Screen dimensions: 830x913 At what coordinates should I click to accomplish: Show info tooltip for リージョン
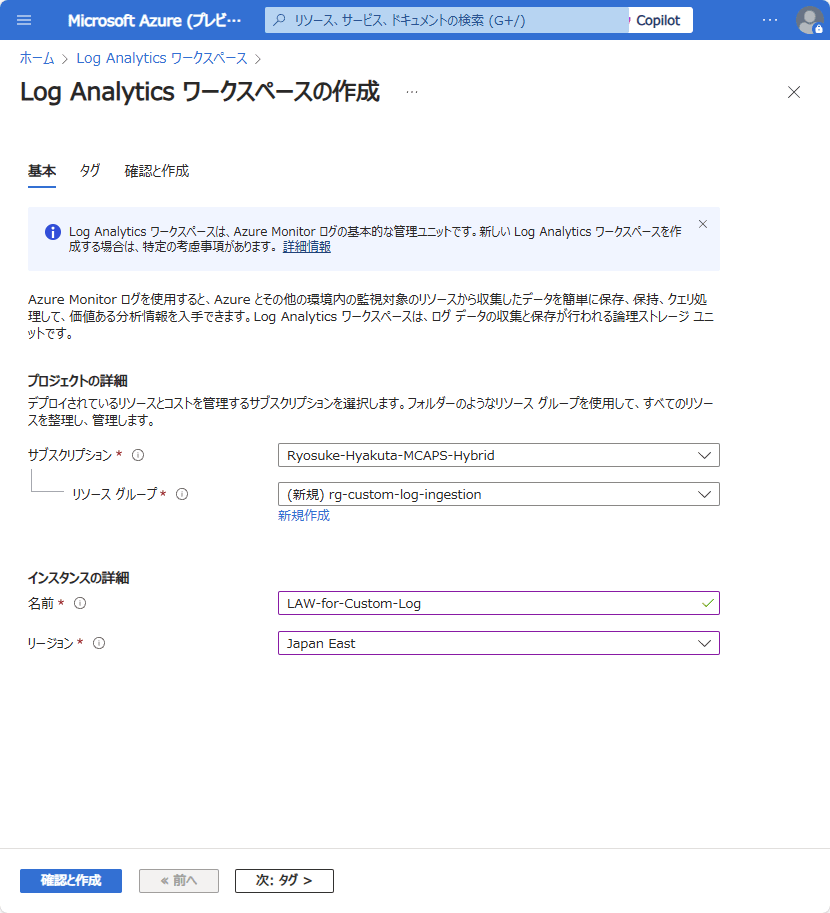coord(100,643)
